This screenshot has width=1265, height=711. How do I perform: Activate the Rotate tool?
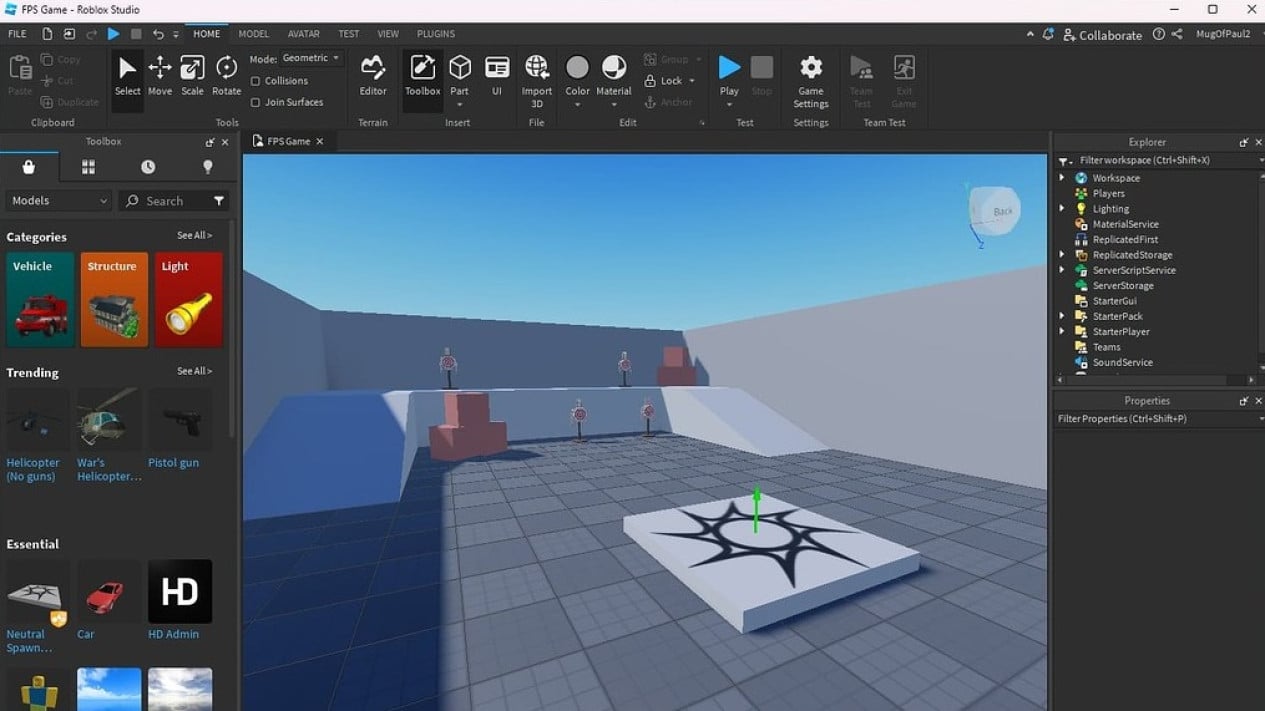pos(227,76)
